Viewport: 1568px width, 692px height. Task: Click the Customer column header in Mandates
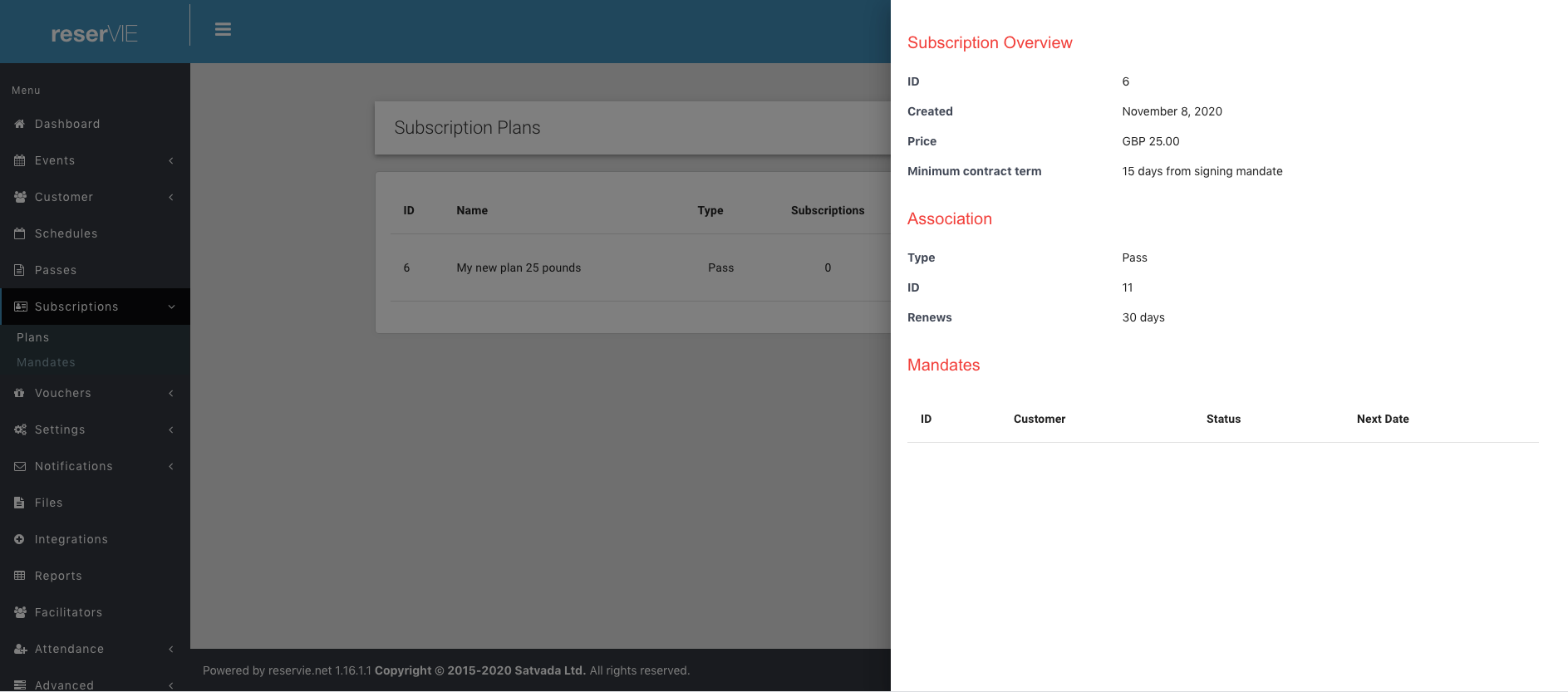[1040, 419]
